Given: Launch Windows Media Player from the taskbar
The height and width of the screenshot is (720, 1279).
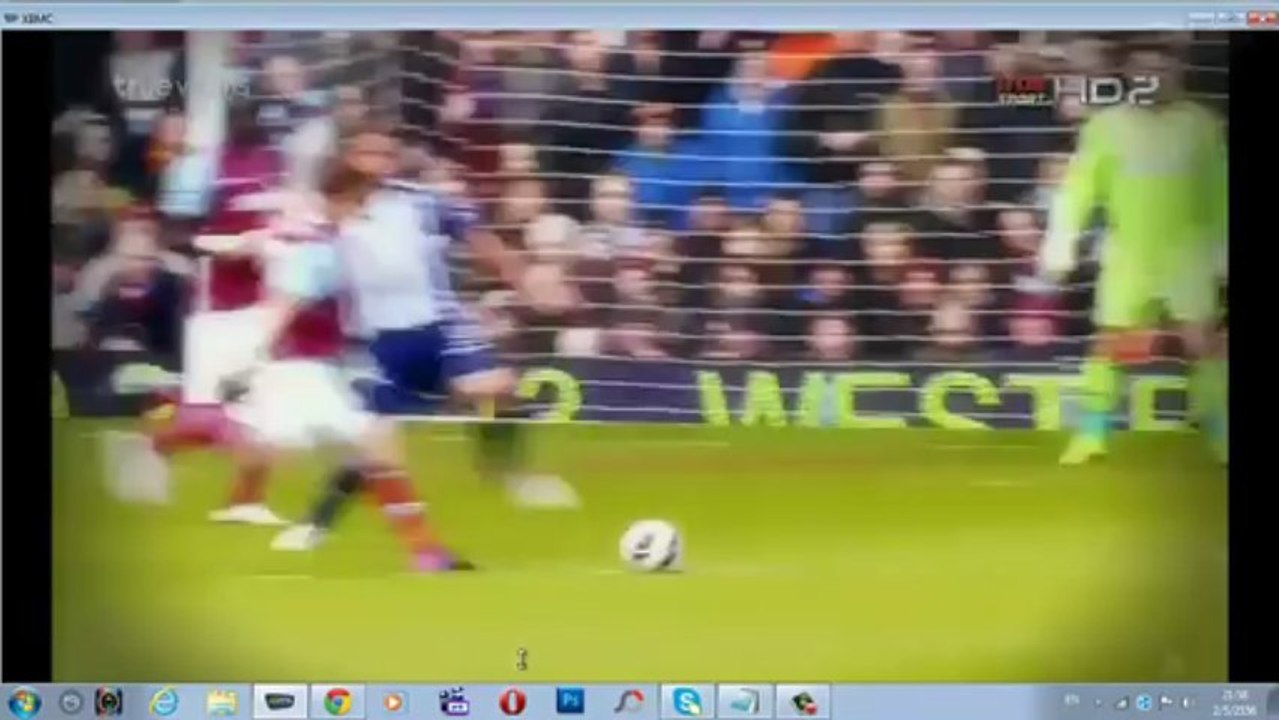Looking at the screenshot, I should [x=394, y=702].
